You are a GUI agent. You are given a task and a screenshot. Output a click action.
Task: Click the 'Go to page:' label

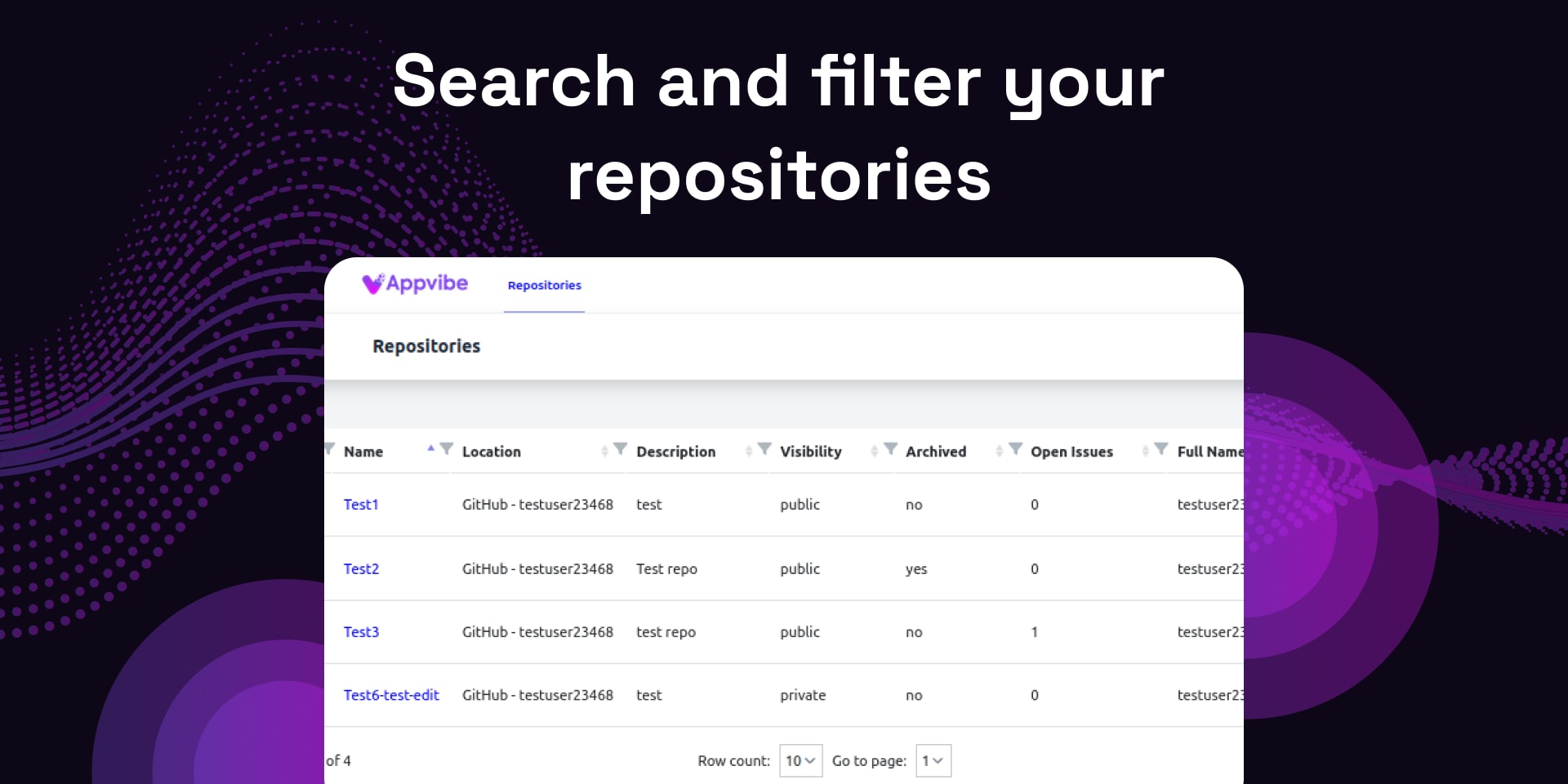869,760
